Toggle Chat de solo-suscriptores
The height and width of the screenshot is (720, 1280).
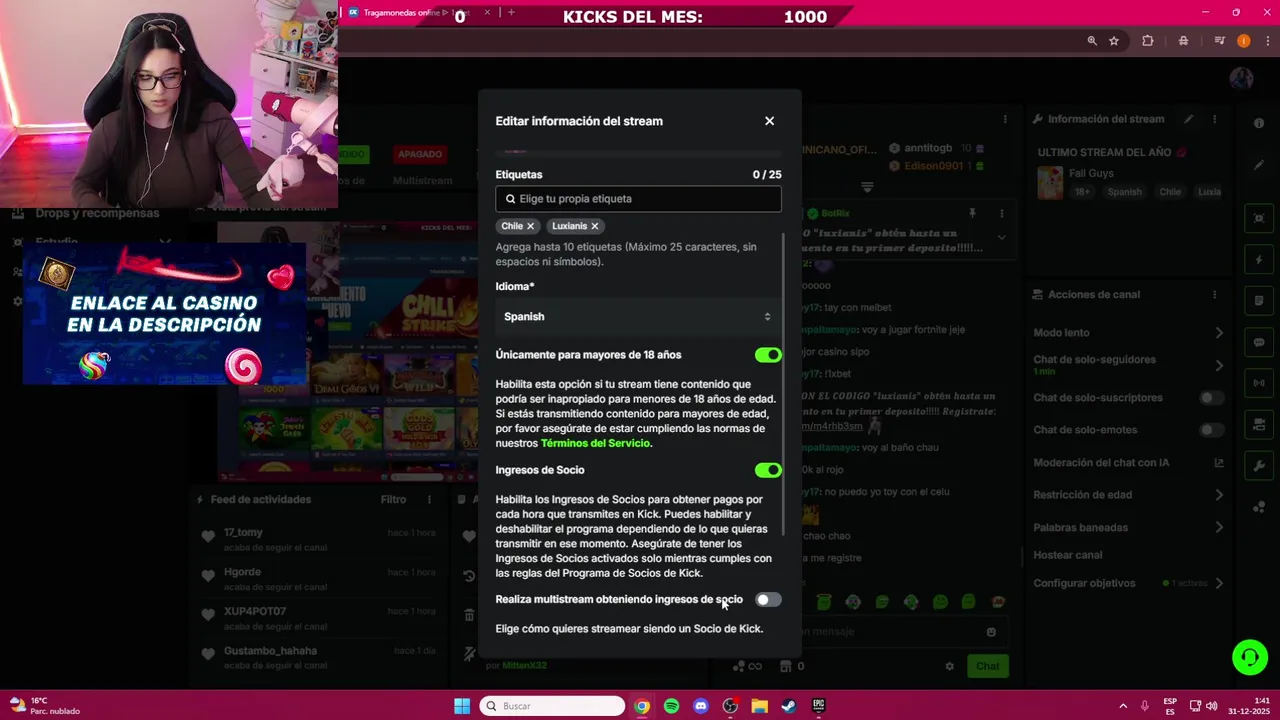(1211, 398)
